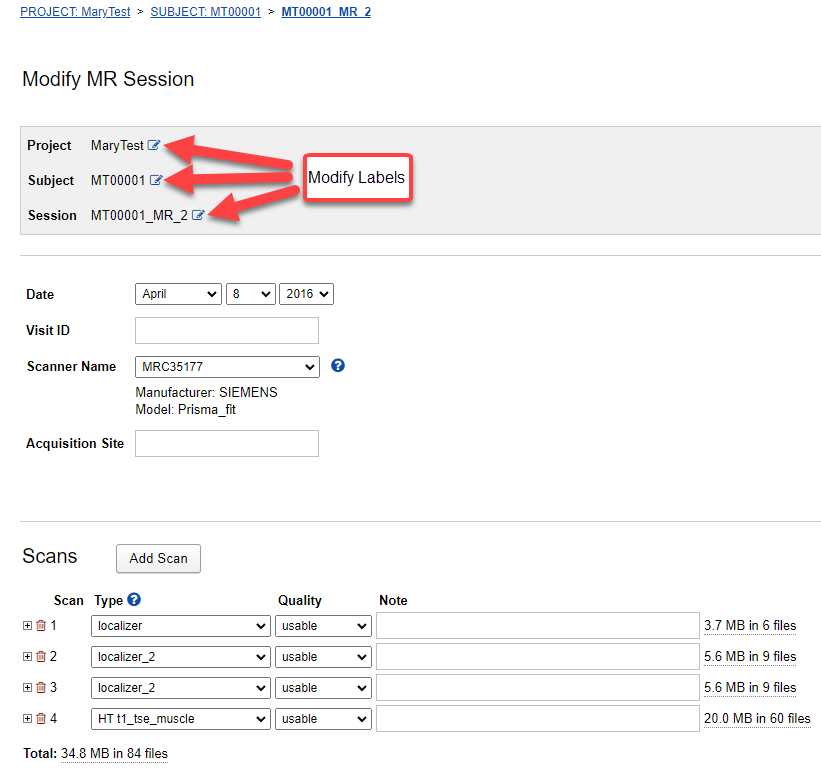
Task: Click the help icon beside Scanner Name
Action: (338, 366)
